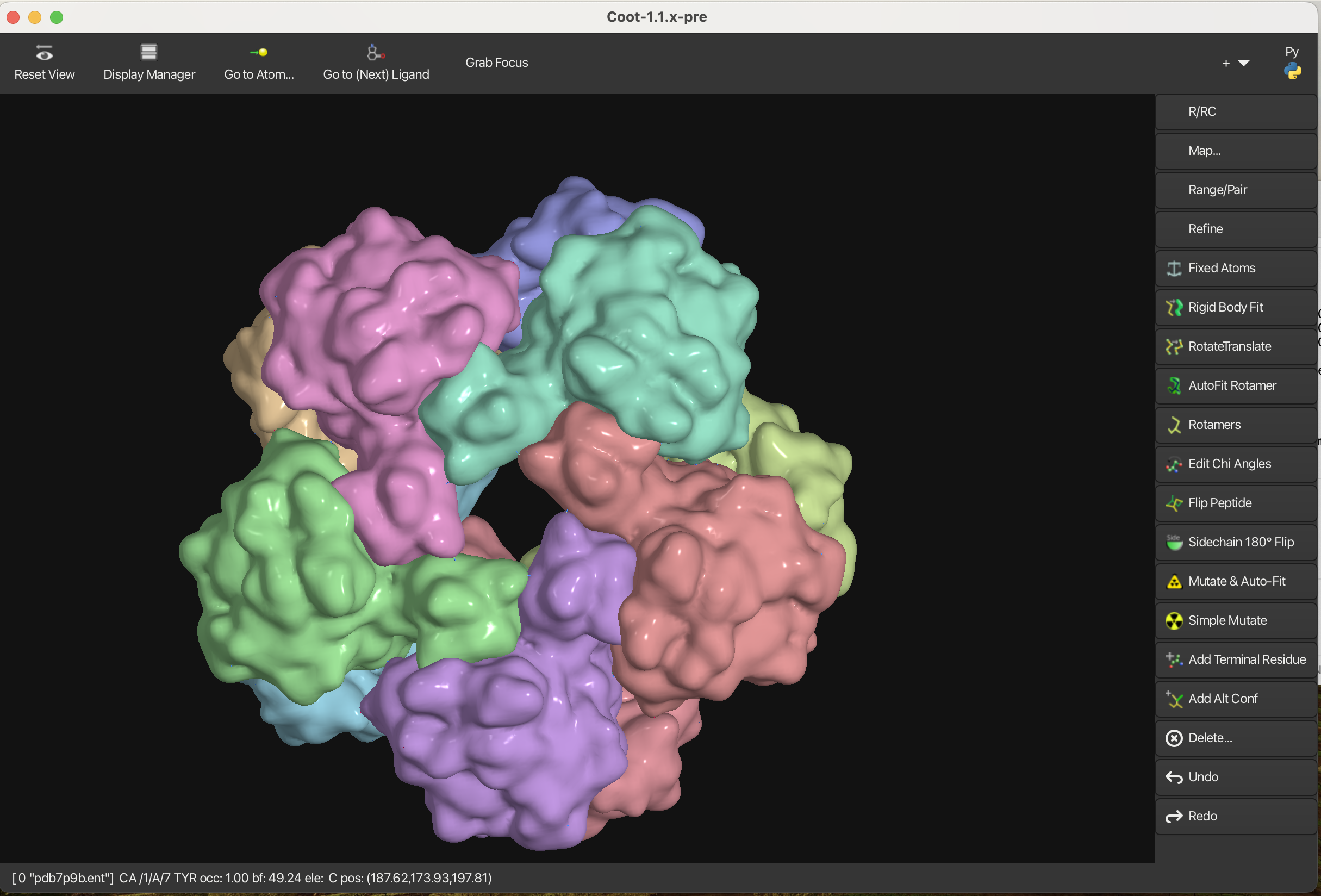
Task: Click the Go to Atom icon
Action: tap(259, 53)
